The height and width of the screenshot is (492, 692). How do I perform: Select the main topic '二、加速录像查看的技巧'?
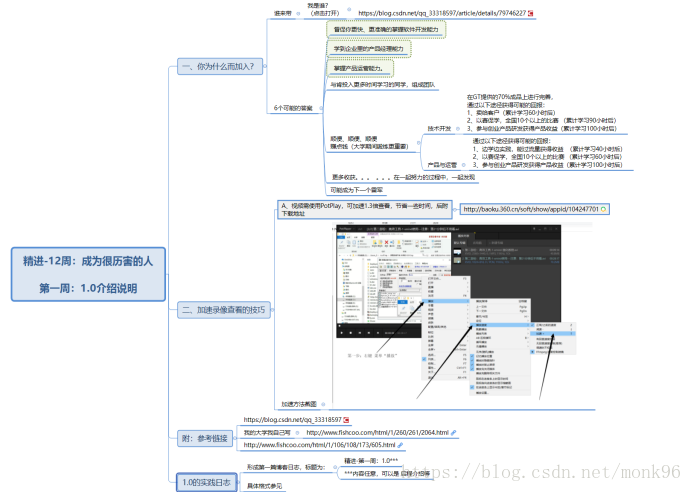tap(224, 310)
